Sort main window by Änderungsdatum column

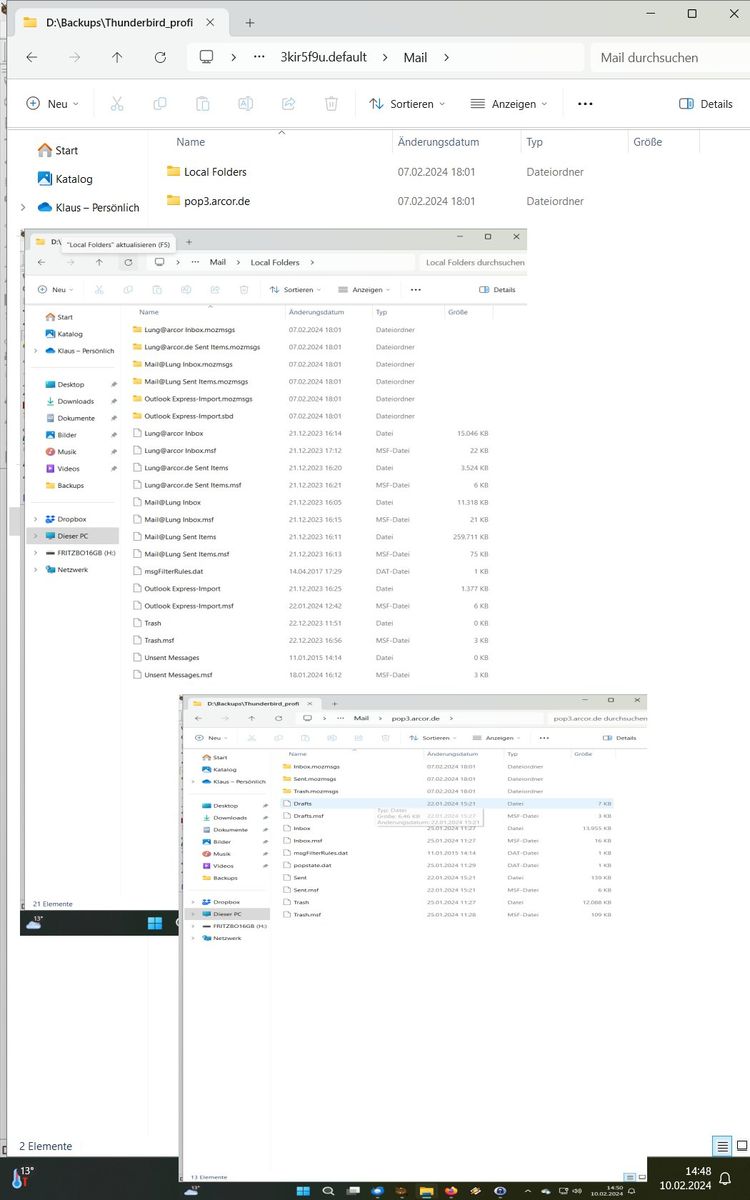click(x=438, y=142)
